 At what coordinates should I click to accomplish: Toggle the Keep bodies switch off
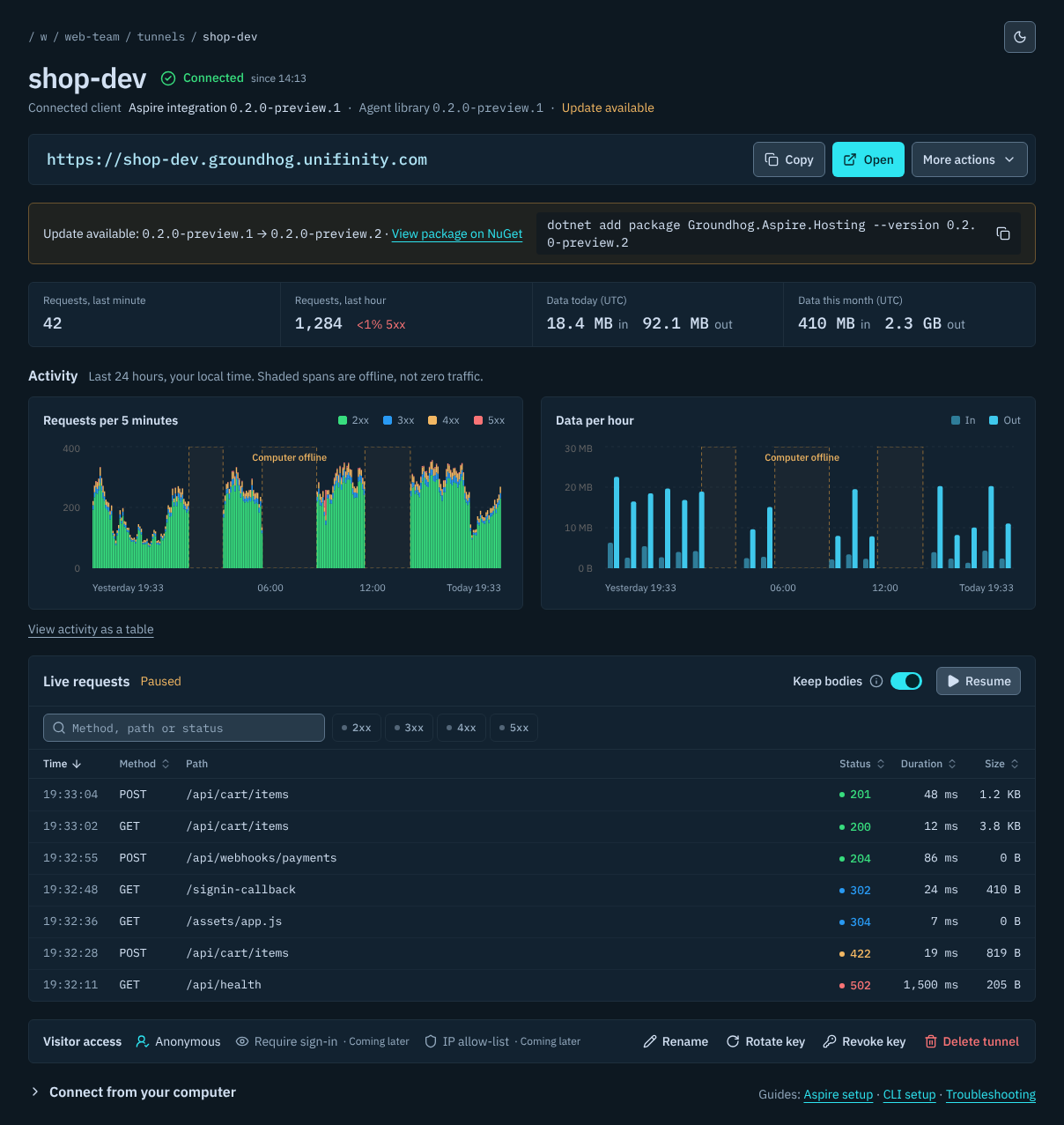906,681
